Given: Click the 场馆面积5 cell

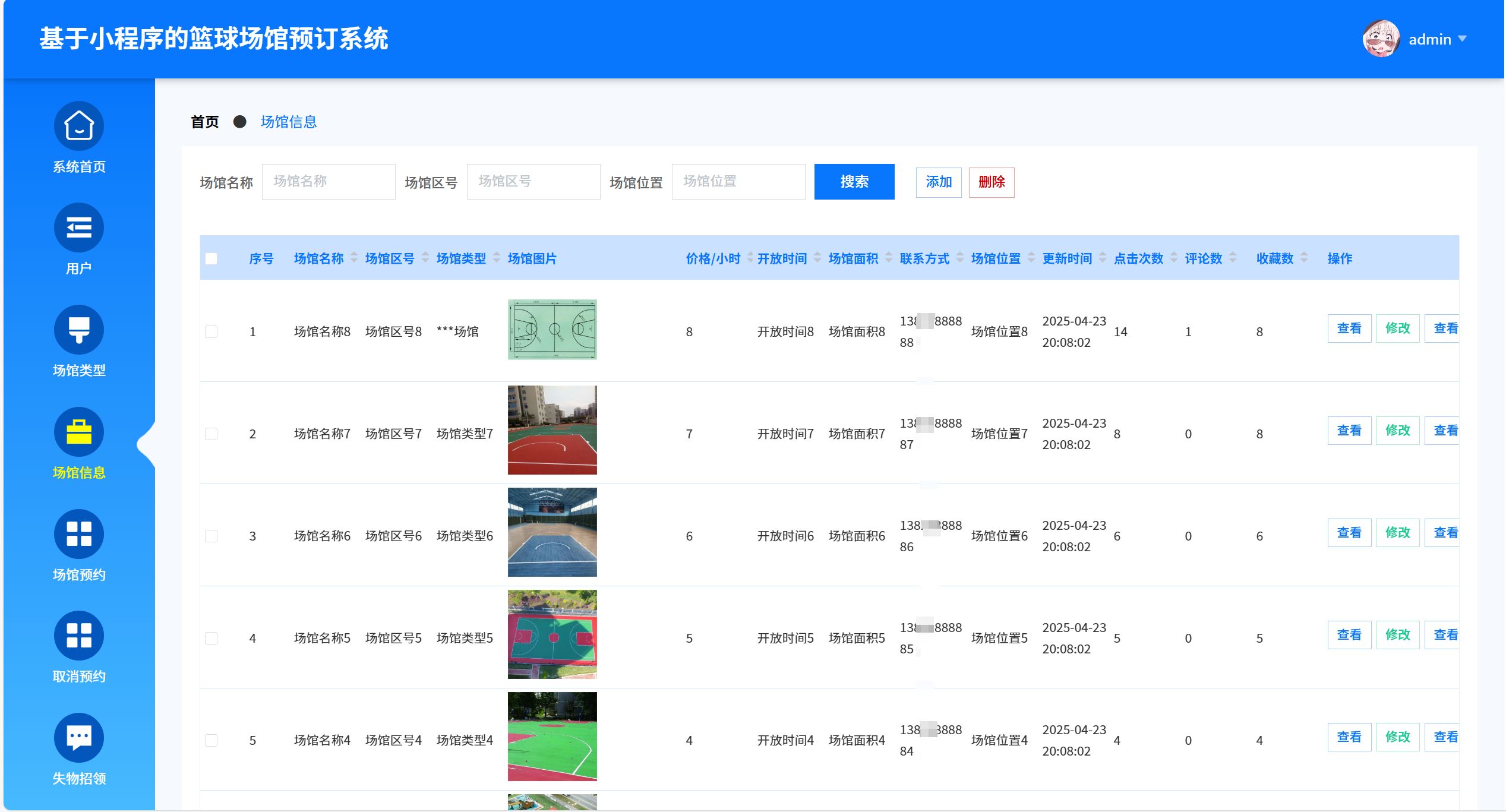Looking at the screenshot, I should [857, 638].
